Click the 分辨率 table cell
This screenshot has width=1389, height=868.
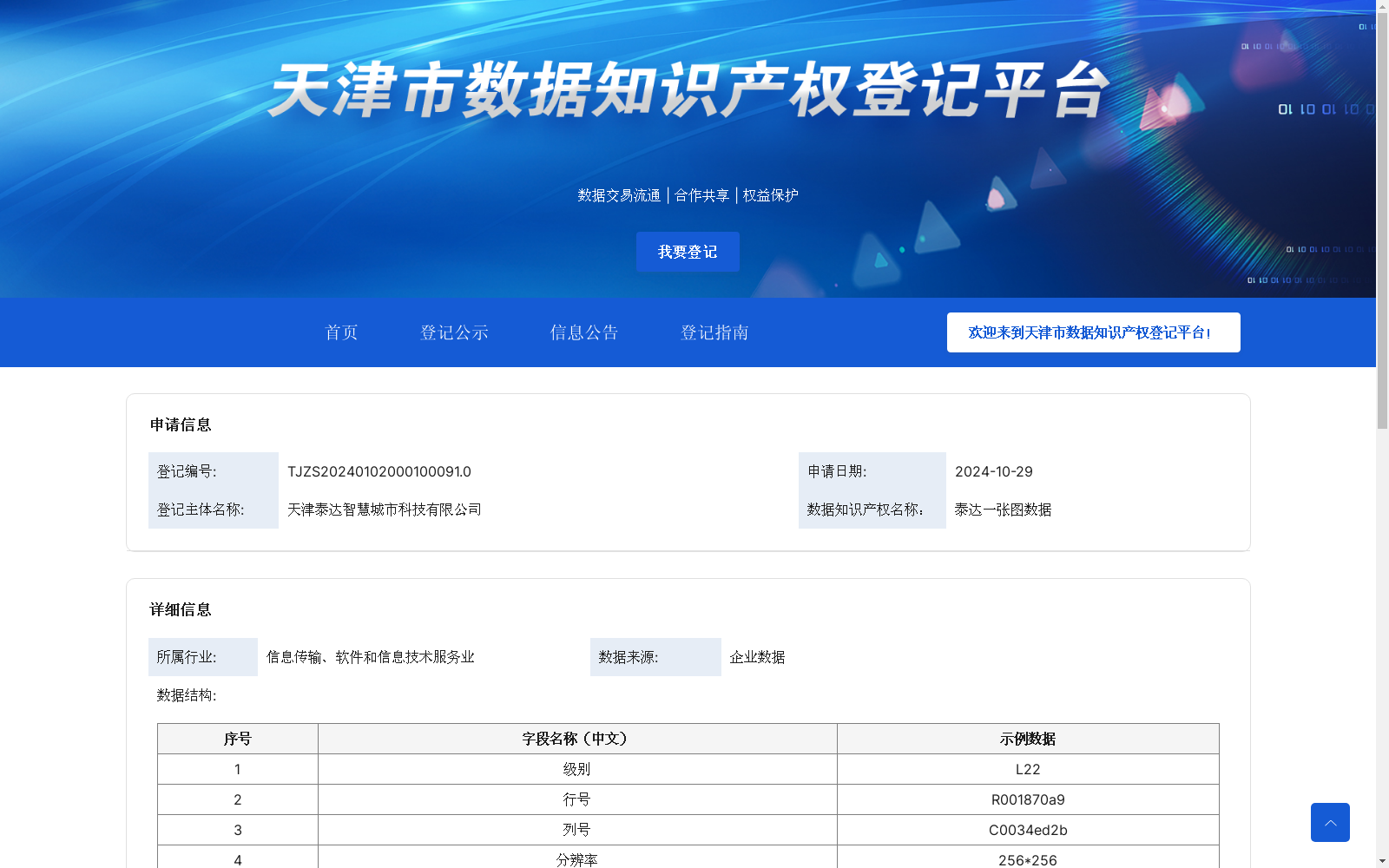pos(577,858)
